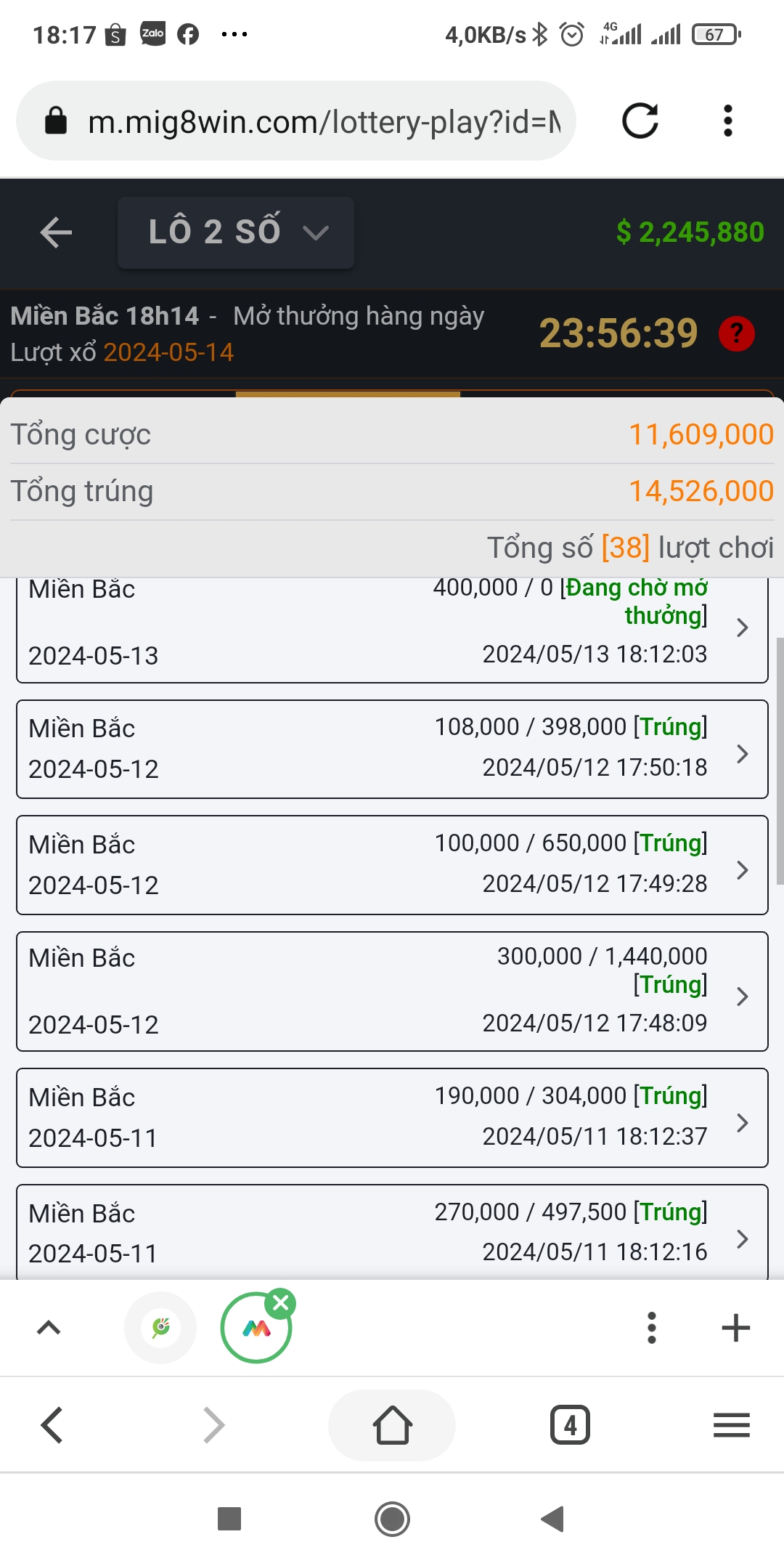Viewport: 784px width, 1566px height.
Task: Open the browser three-dot menu by the address bar
Action: (x=728, y=121)
